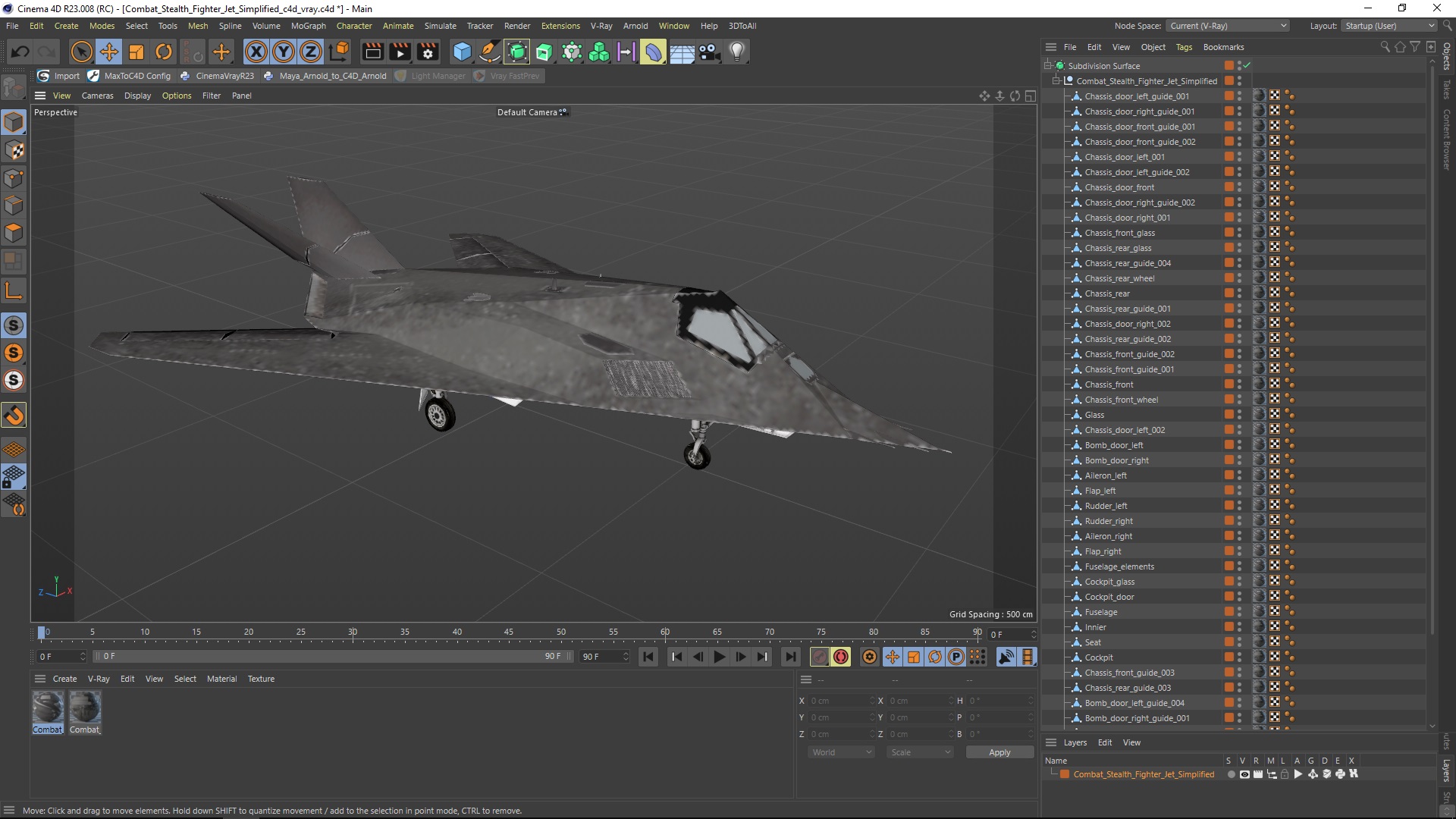Click Apply button in coordinates
The image size is (1456, 819).
999,752
